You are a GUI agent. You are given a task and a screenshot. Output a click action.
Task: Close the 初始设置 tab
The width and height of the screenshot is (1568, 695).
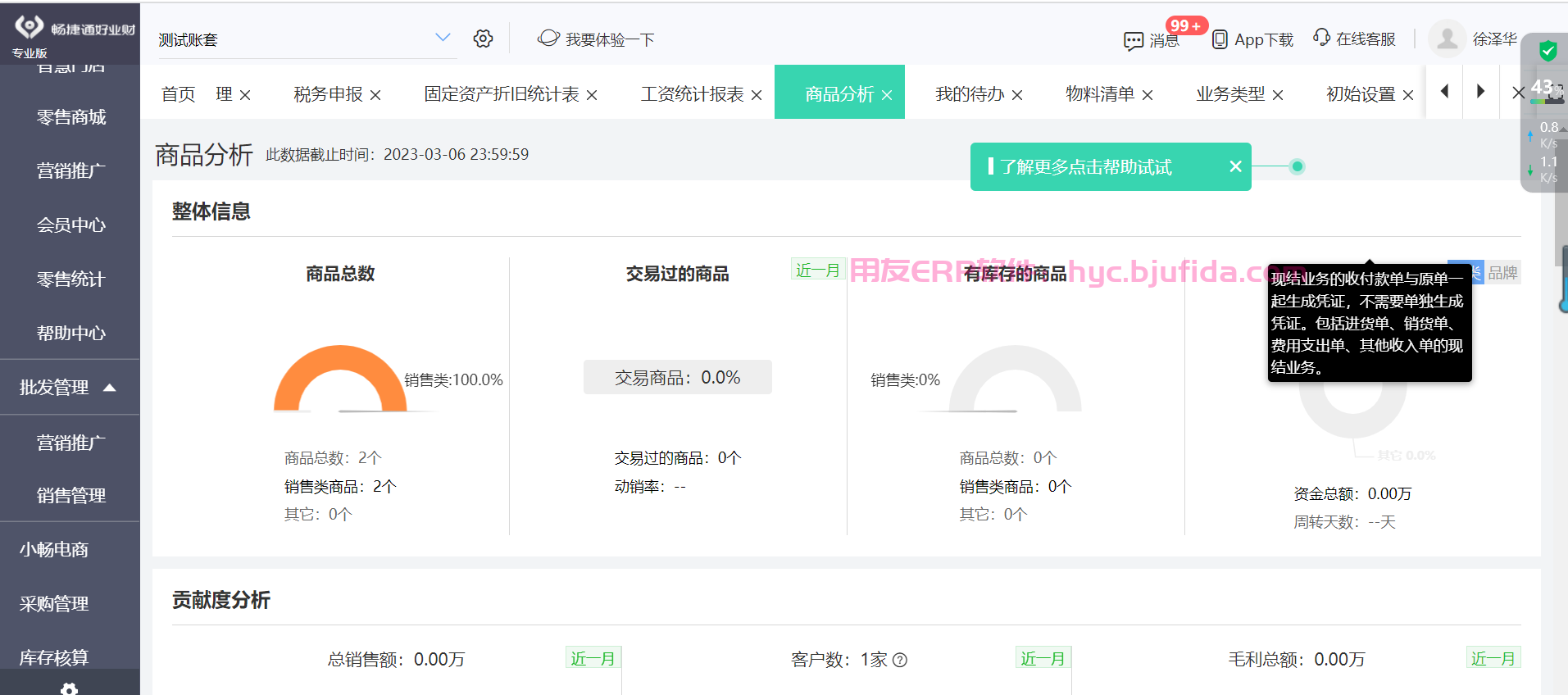[1408, 95]
